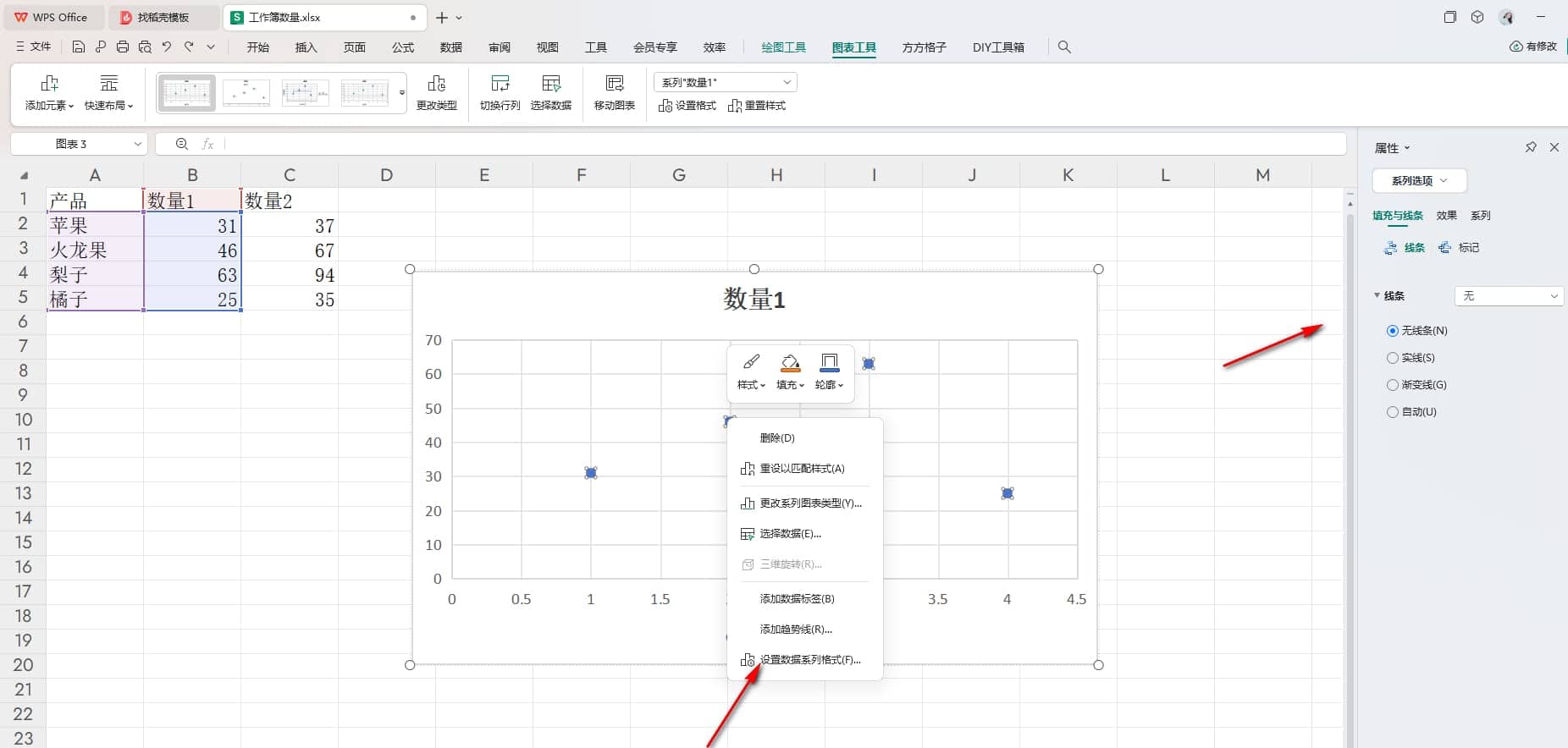Click the chart title 数量1

[754, 300]
